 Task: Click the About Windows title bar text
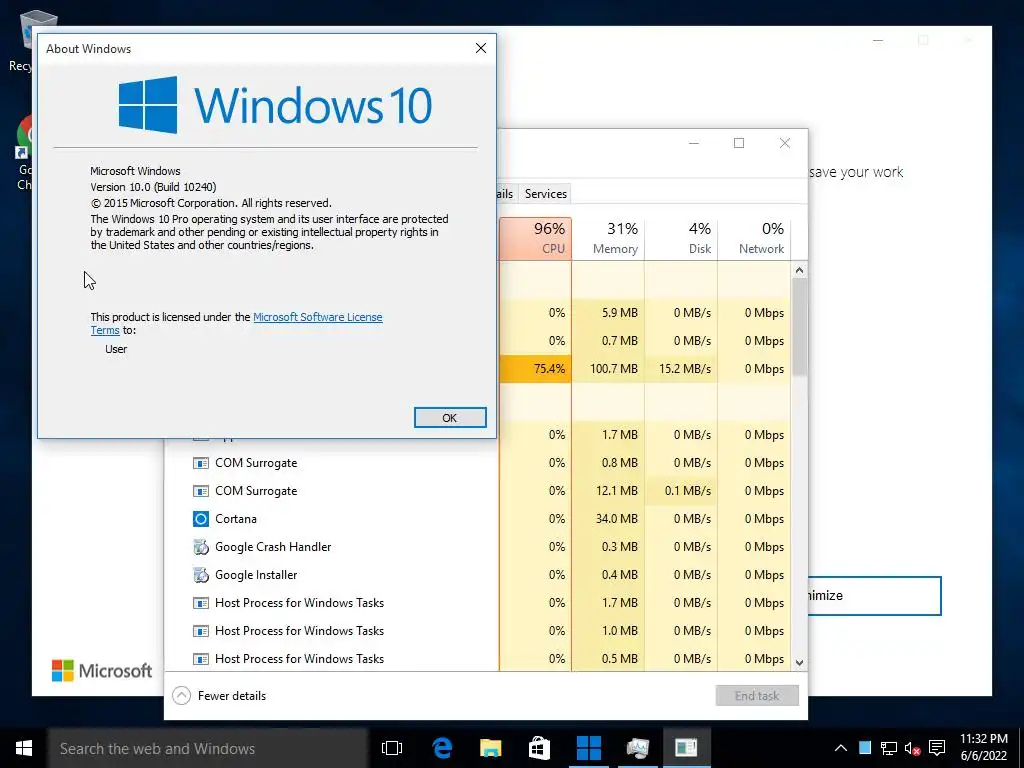[88, 49]
